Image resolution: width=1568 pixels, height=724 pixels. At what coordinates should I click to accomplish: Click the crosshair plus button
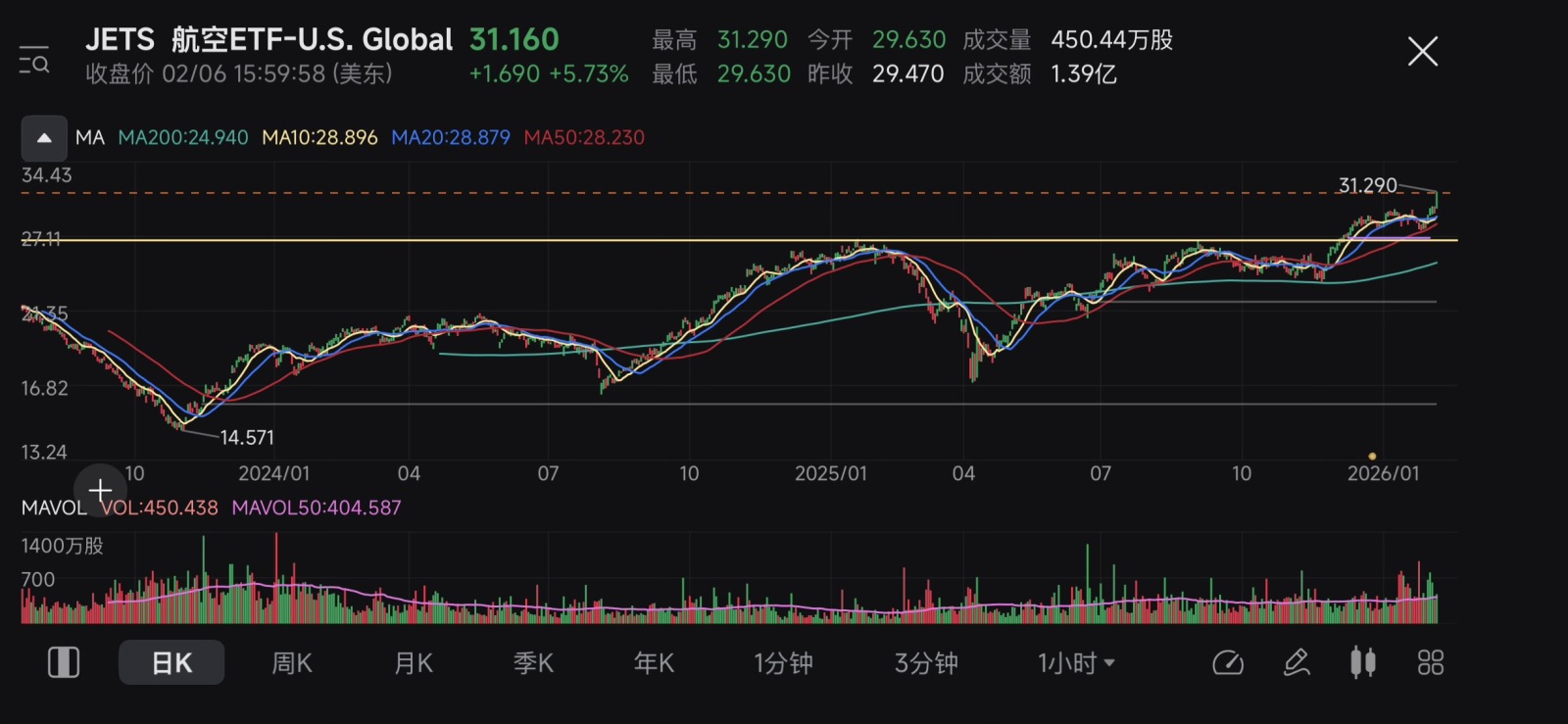click(x=100, y=489)
